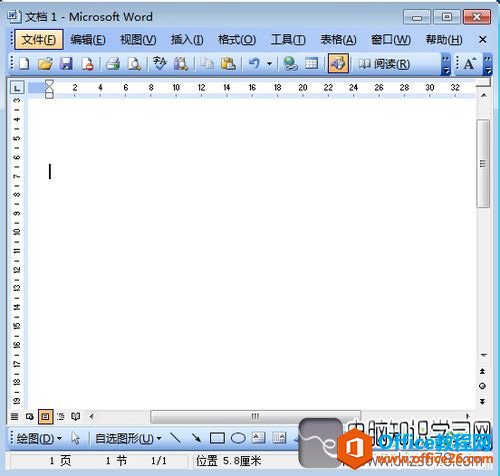500x476 pixels.
Task: Insert a vertical Text Box
Action: (279, 438)
